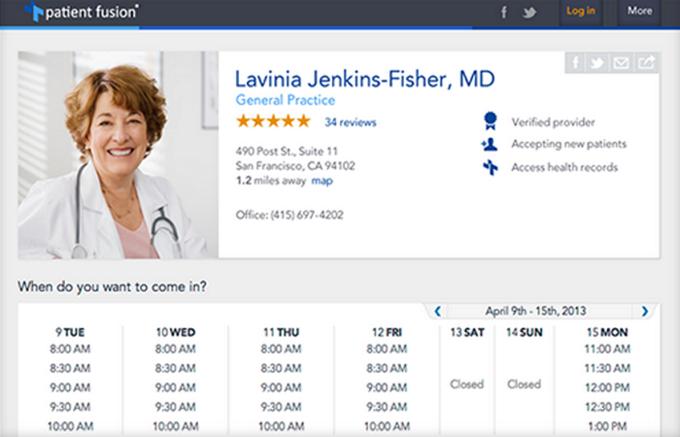The height and width of the screenshot is (437, 680).
Task: Click the 11 THU column header
Action: tap(281, 333)
